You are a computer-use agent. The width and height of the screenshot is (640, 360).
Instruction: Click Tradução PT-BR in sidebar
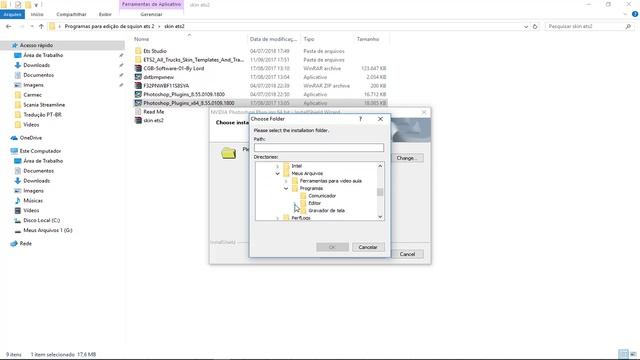[x=42, y=115]
